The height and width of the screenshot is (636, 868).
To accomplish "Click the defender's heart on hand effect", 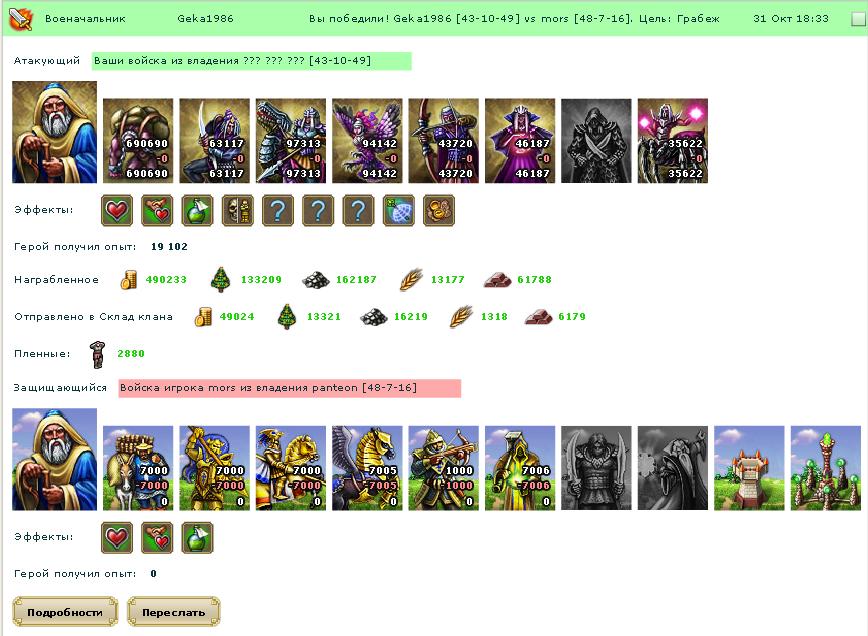I will 157,537.
